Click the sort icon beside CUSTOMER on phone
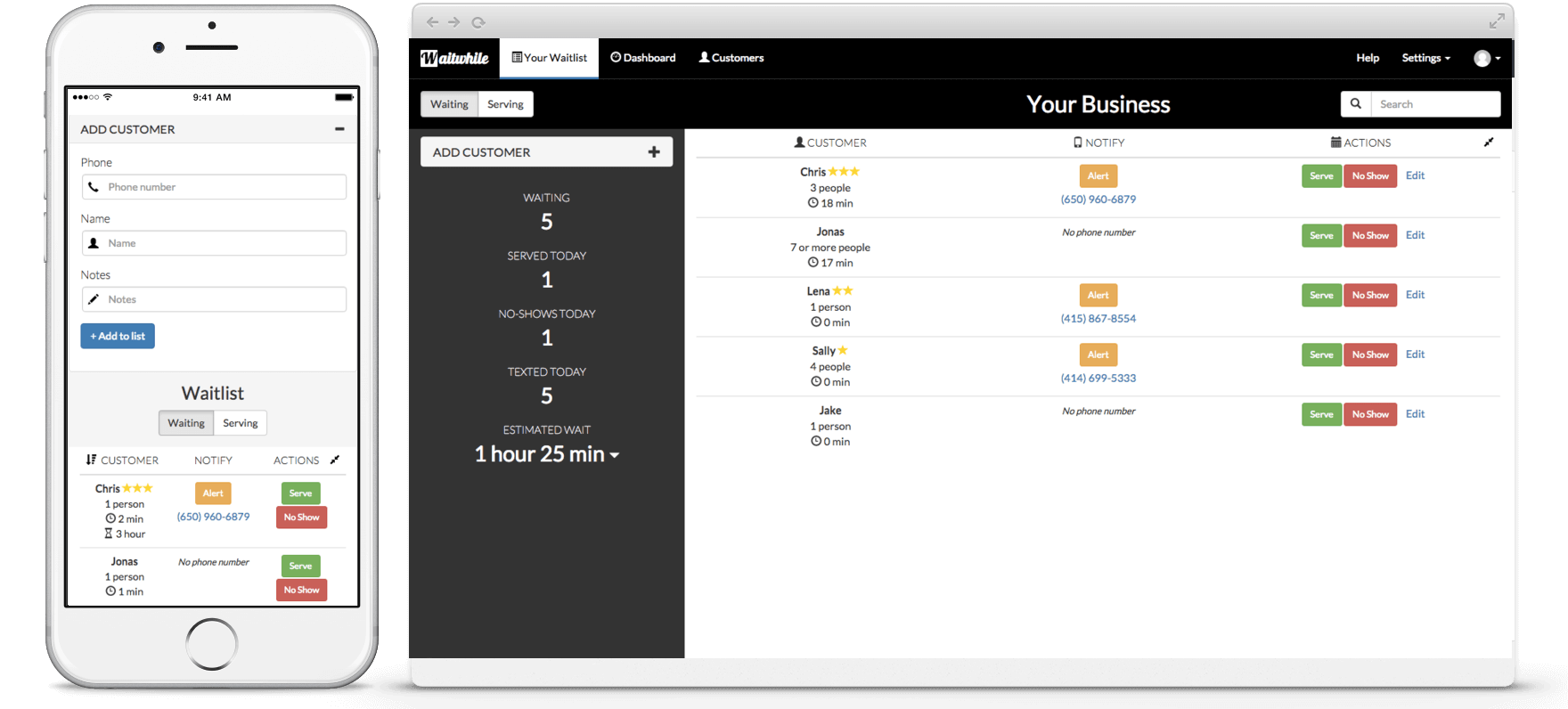Image resolution: width=1568 pixels, height=709 pixels. point(91,460)
